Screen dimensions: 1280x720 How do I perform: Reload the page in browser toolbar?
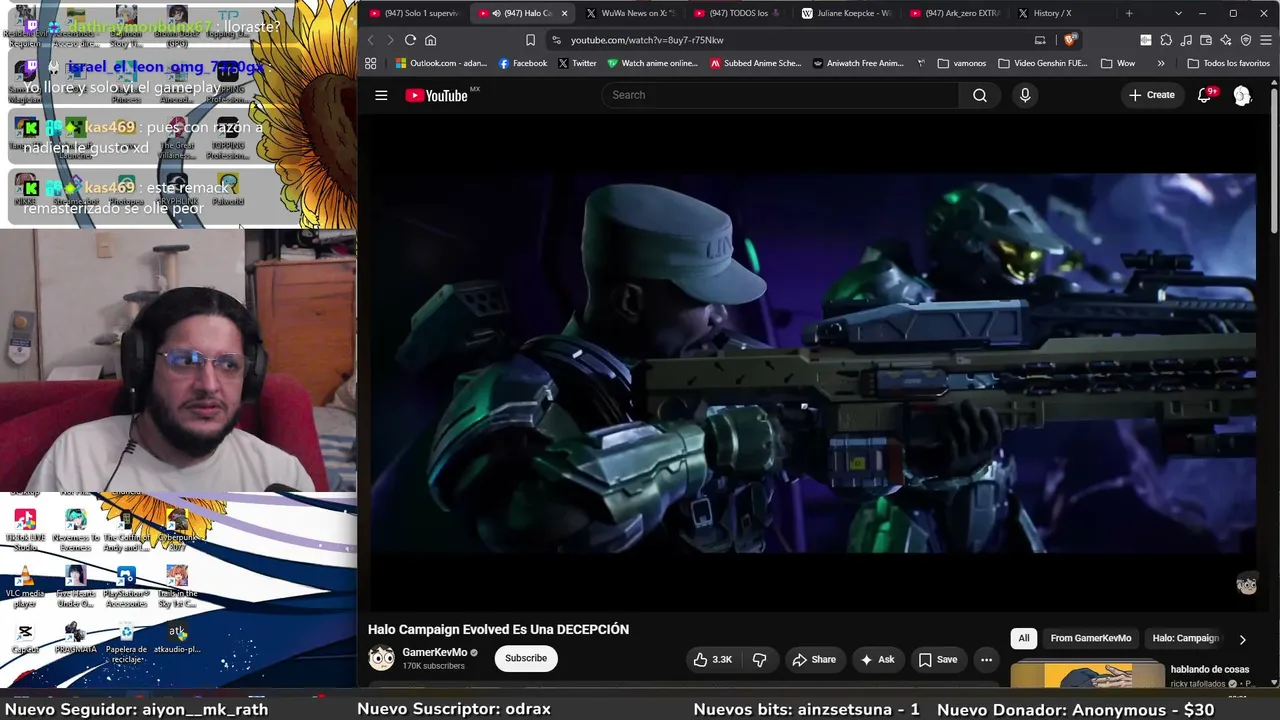410,40
